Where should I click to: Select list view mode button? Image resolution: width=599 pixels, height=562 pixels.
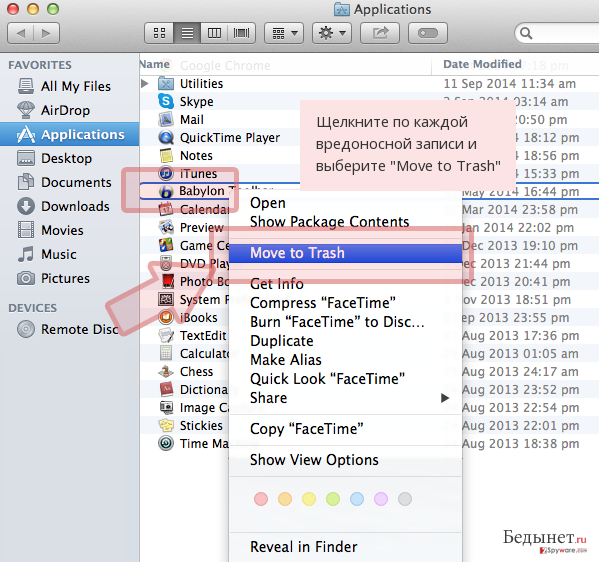(187, 33)
